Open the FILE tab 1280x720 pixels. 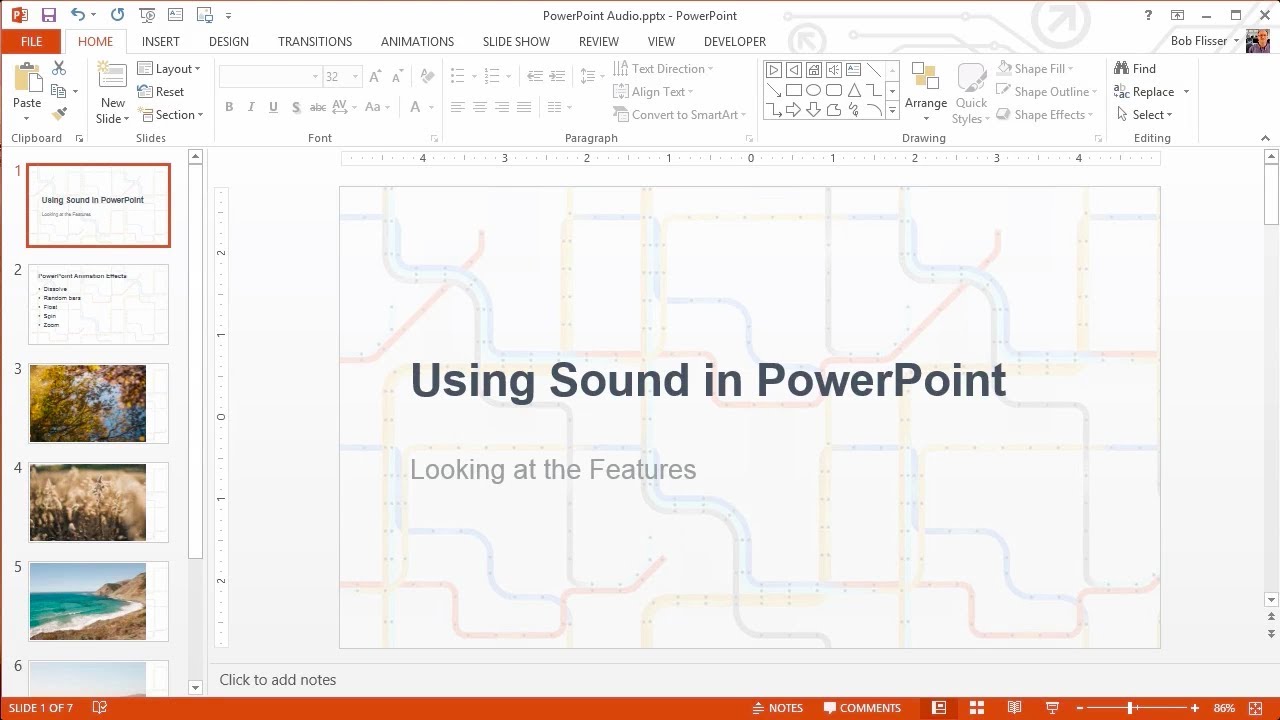click(31, 41)
